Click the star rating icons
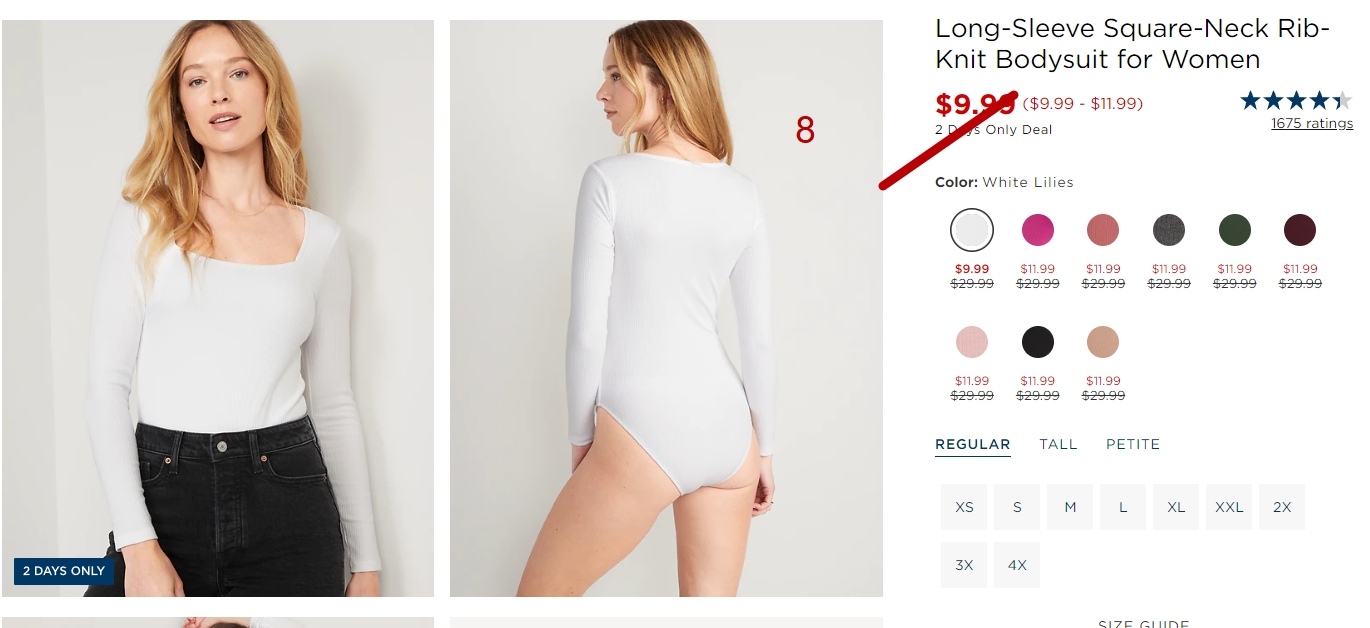 click(x=1296, y=100)
